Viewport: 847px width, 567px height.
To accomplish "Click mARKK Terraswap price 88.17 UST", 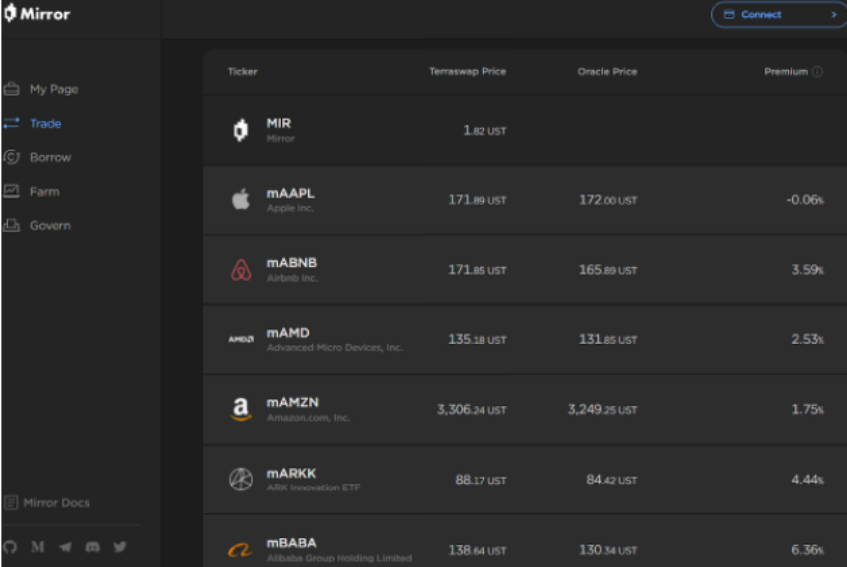I will coord(481,480).
